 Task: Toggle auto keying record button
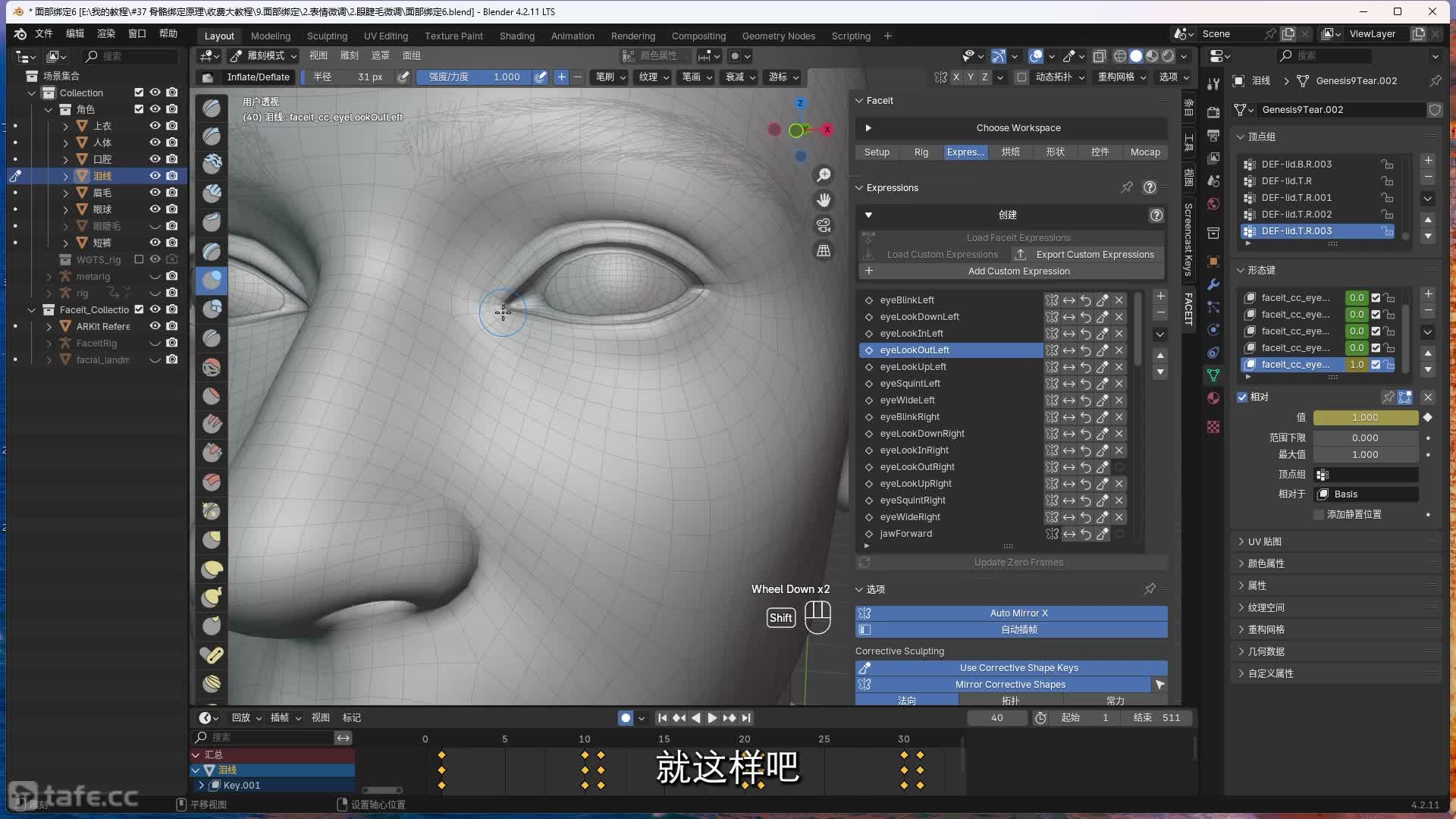626,718
